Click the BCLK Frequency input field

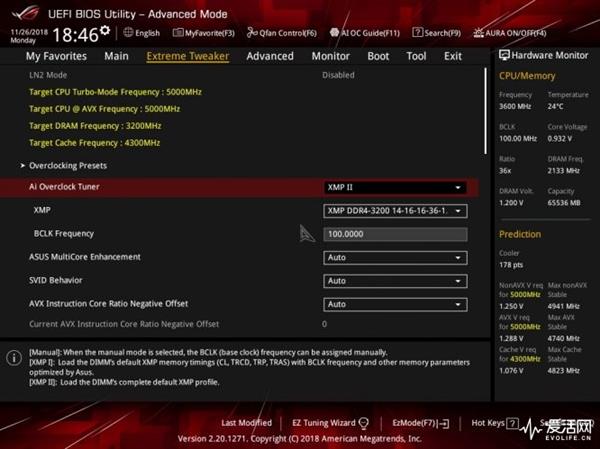(395, 234)
